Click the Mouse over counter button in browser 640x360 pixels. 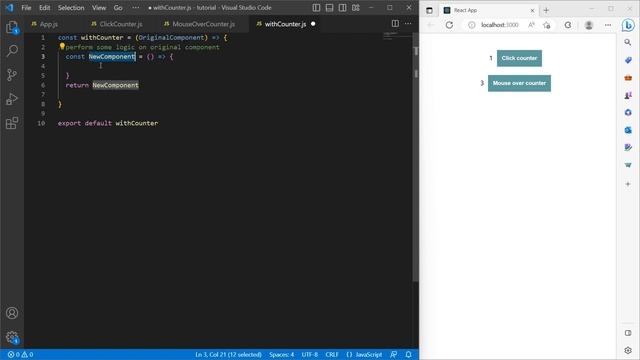[519, 83]
